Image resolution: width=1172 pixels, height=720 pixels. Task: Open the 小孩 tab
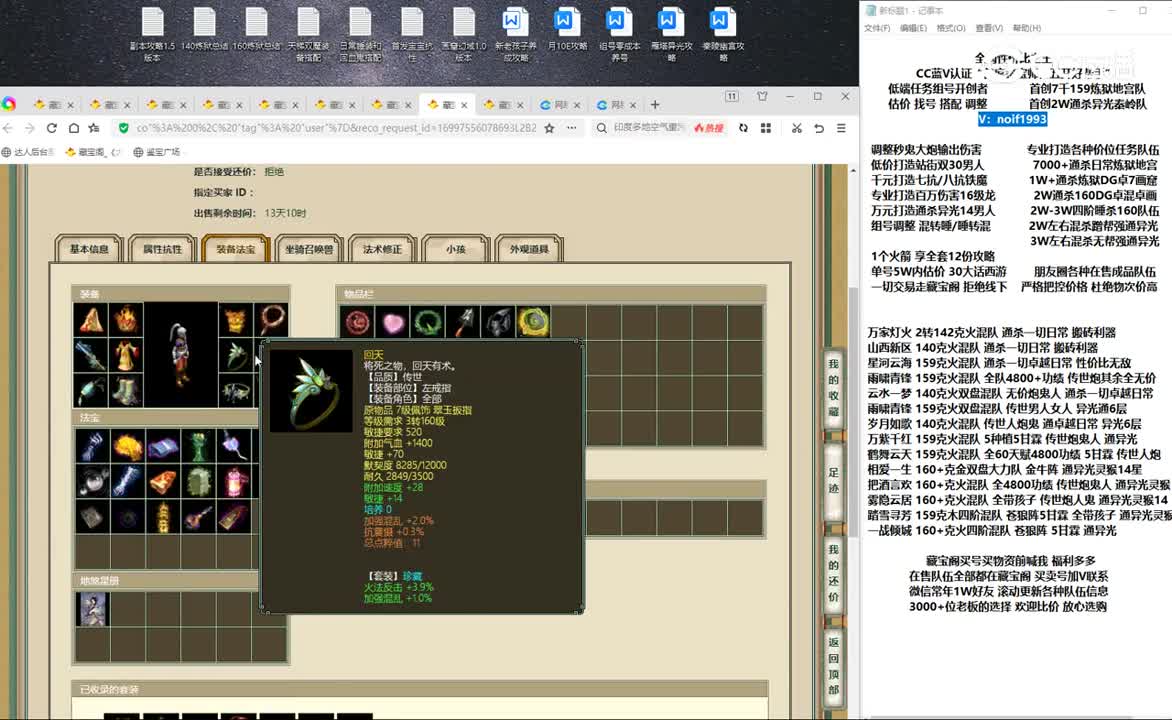[455, 249]
